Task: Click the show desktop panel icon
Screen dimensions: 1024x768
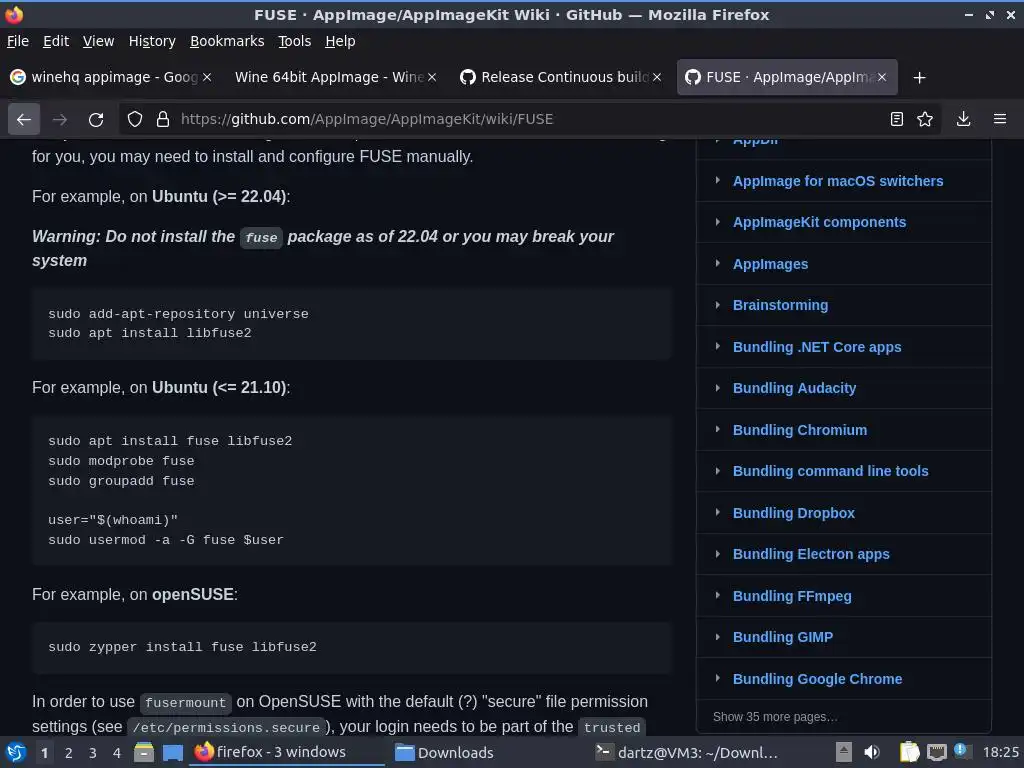Action: (172, 752)
